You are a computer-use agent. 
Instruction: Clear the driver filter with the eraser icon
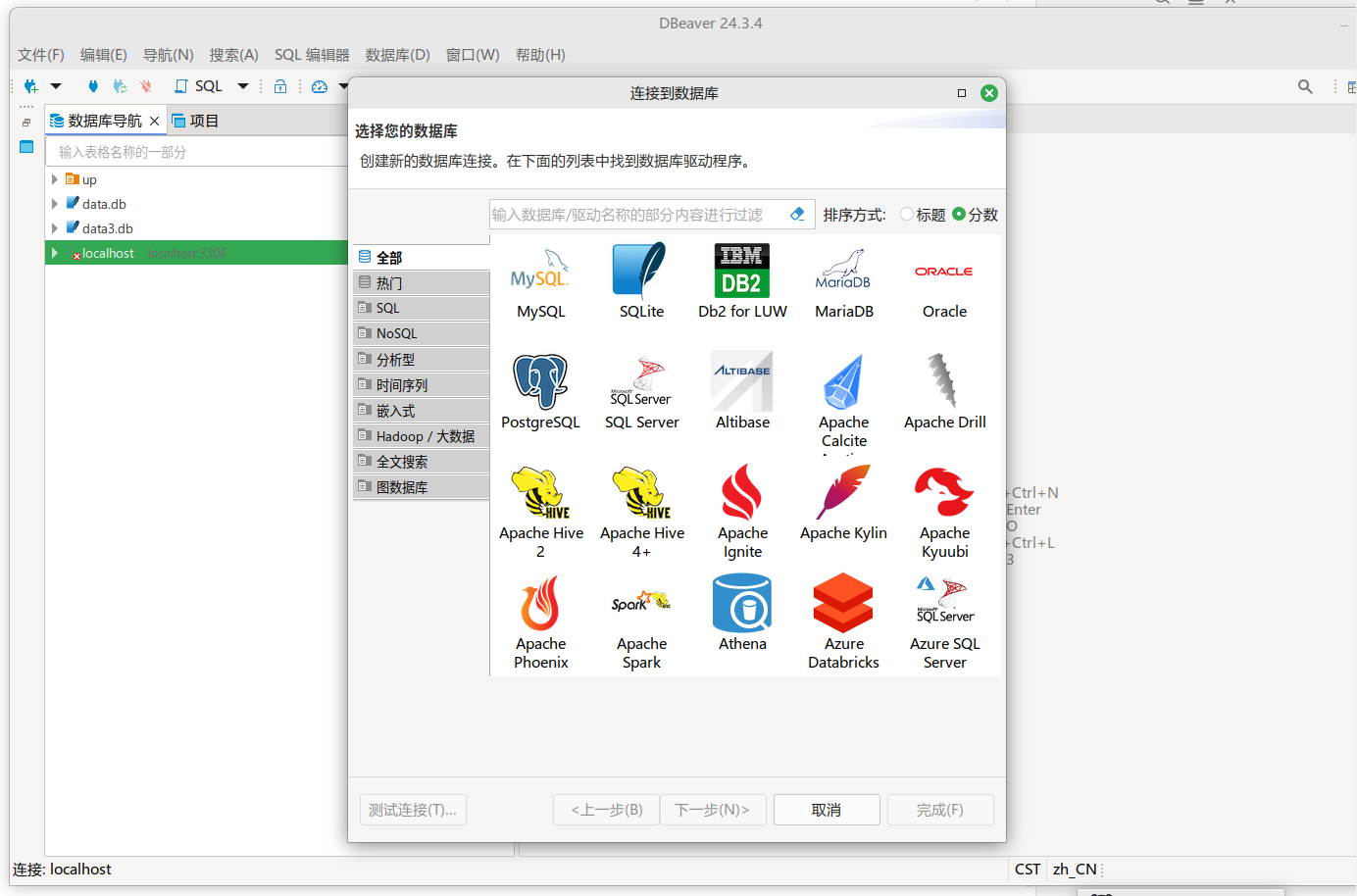click(797, 214)
